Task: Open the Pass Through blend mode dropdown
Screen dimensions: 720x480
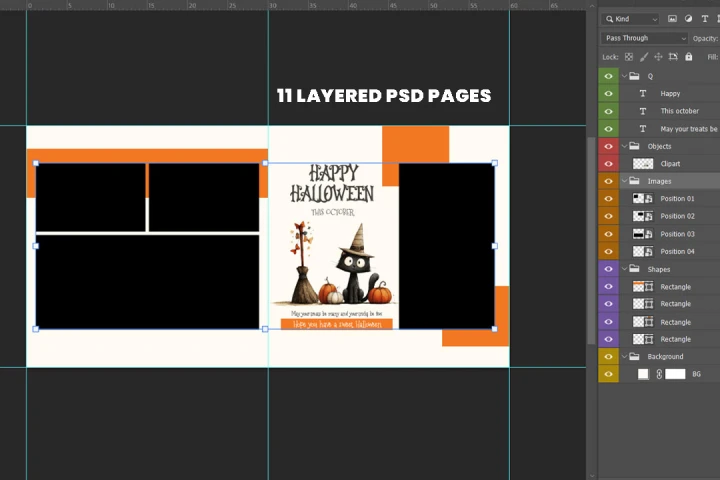Action: 645,38
